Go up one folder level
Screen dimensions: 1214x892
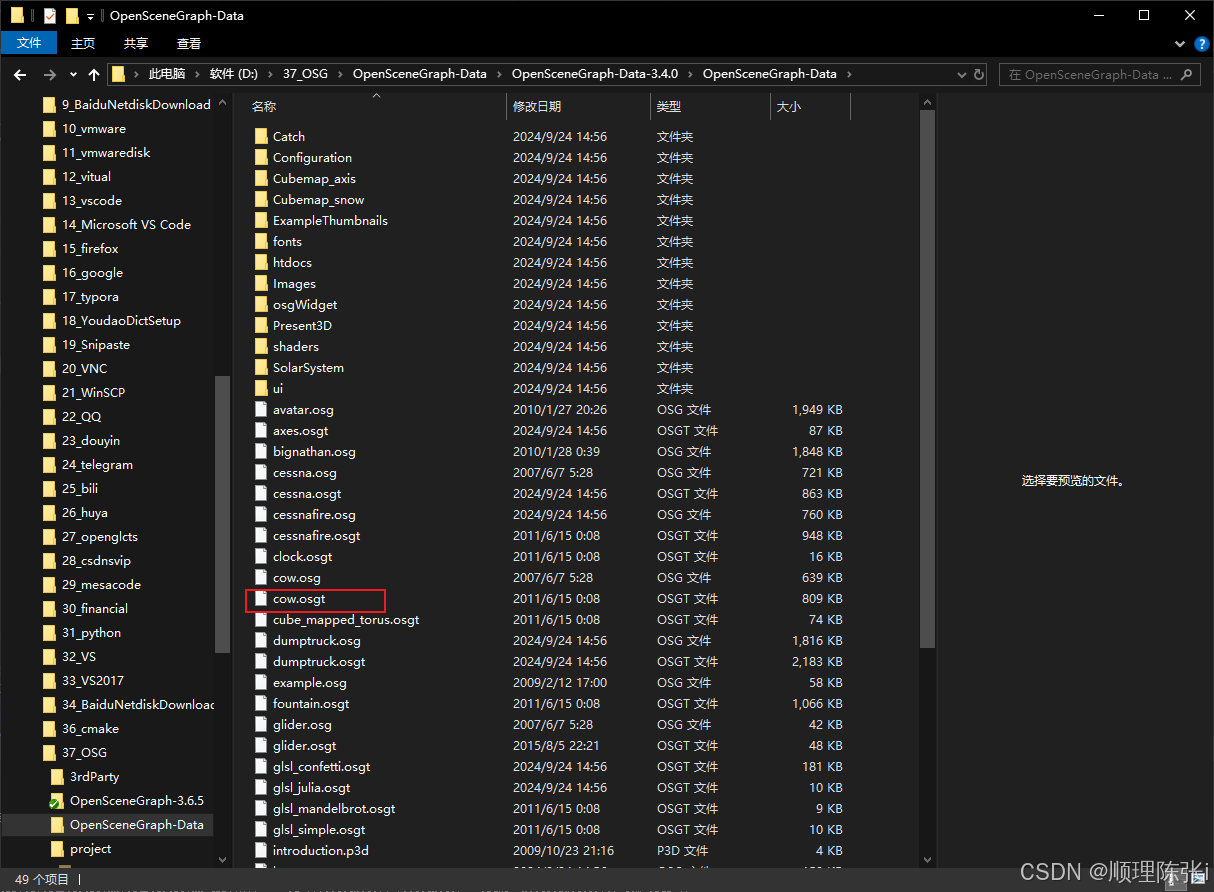[94, 75]
